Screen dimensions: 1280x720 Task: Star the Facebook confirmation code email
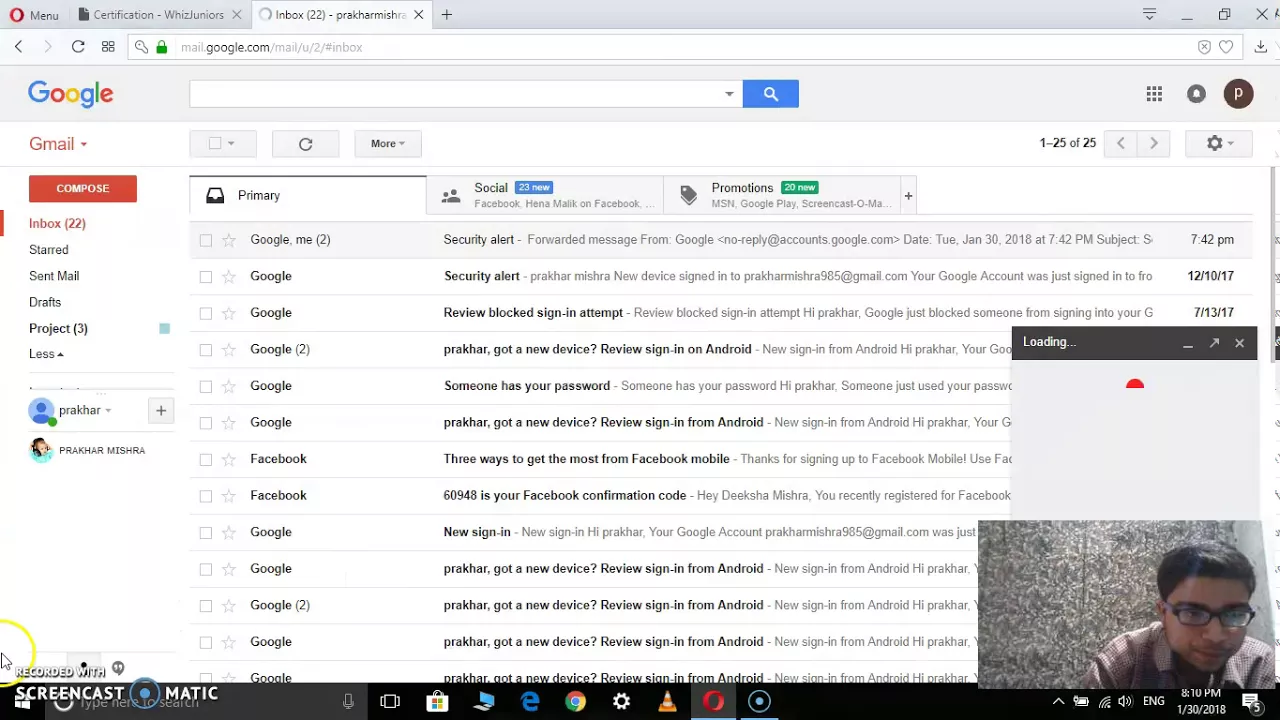pyautogui.click(x=229, y=496)
